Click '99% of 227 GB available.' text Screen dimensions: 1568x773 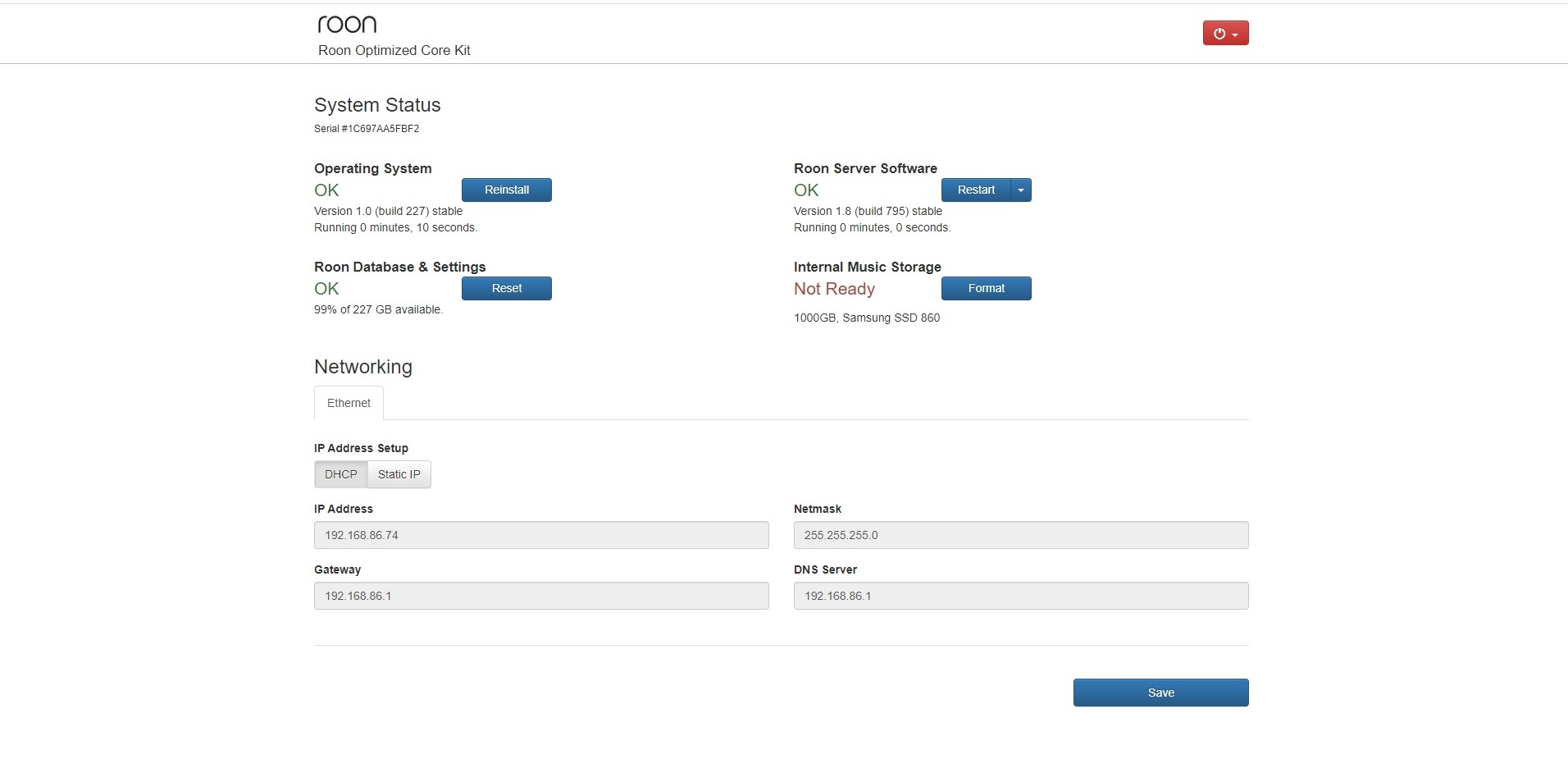pos(378,309)
